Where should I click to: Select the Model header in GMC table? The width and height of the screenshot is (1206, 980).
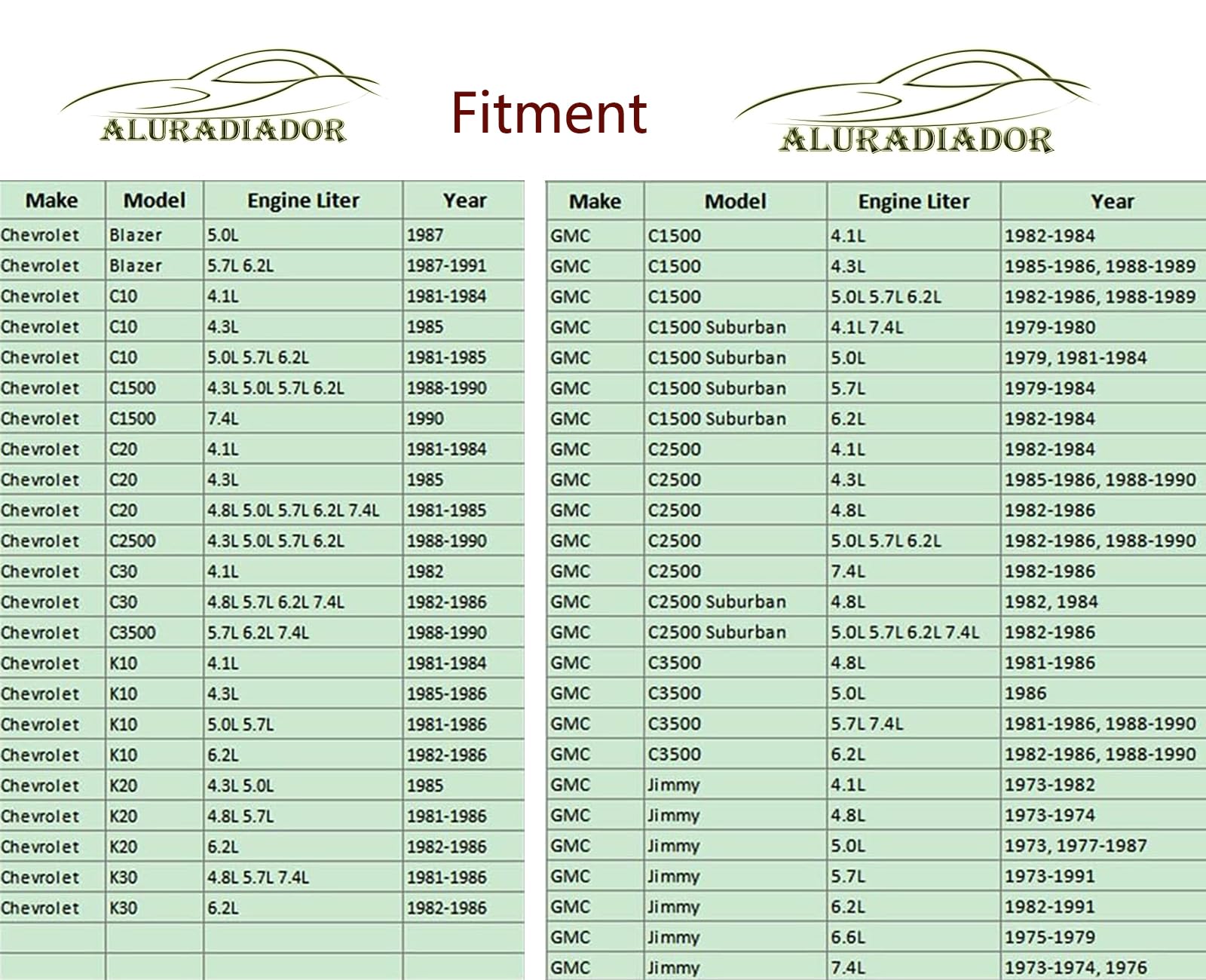point(735,201)
